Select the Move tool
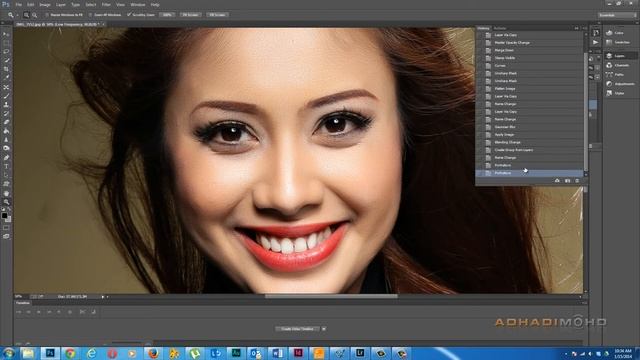Screen dimensions: 640x360 pos(6,34)
